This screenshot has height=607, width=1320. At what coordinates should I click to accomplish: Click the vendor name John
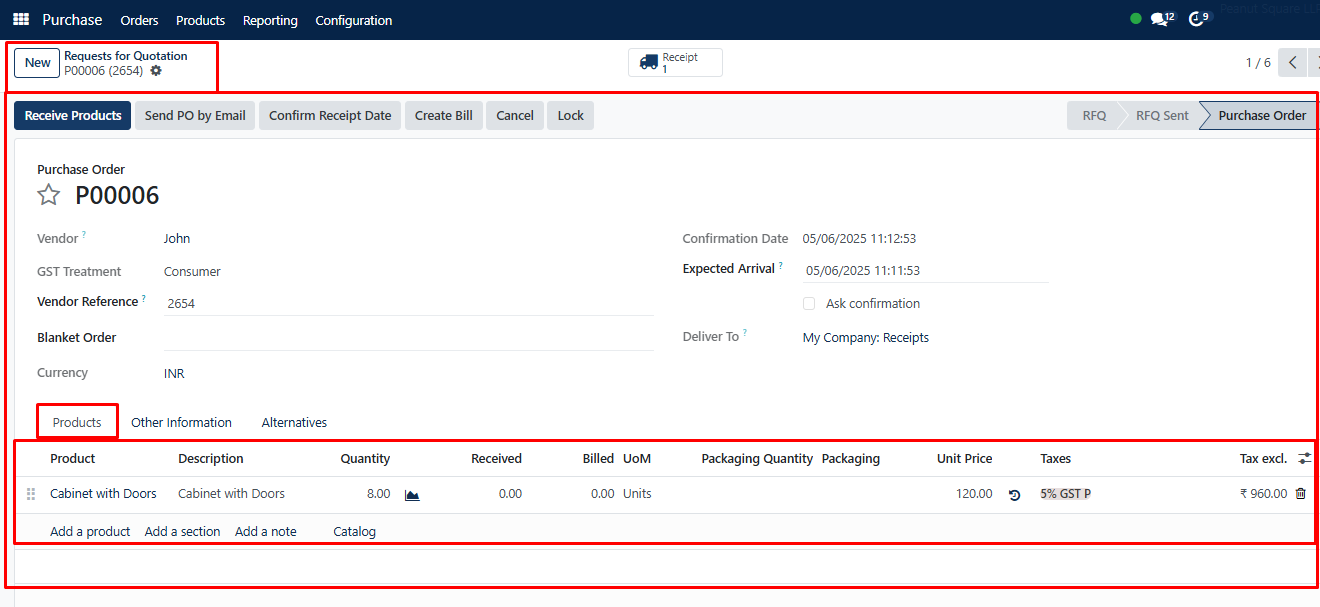[177, 239]
